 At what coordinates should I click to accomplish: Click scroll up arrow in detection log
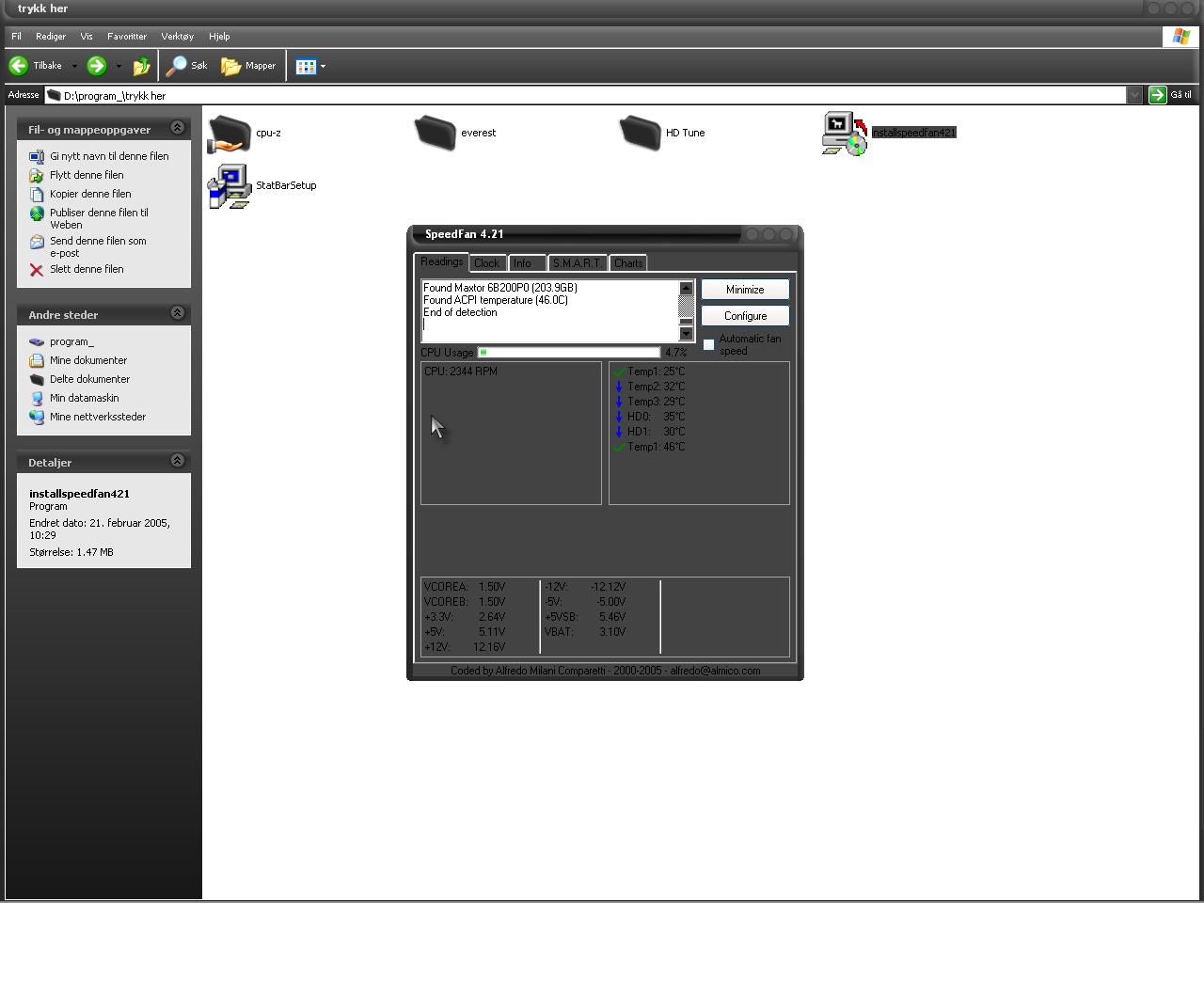(x=686, y=289)
